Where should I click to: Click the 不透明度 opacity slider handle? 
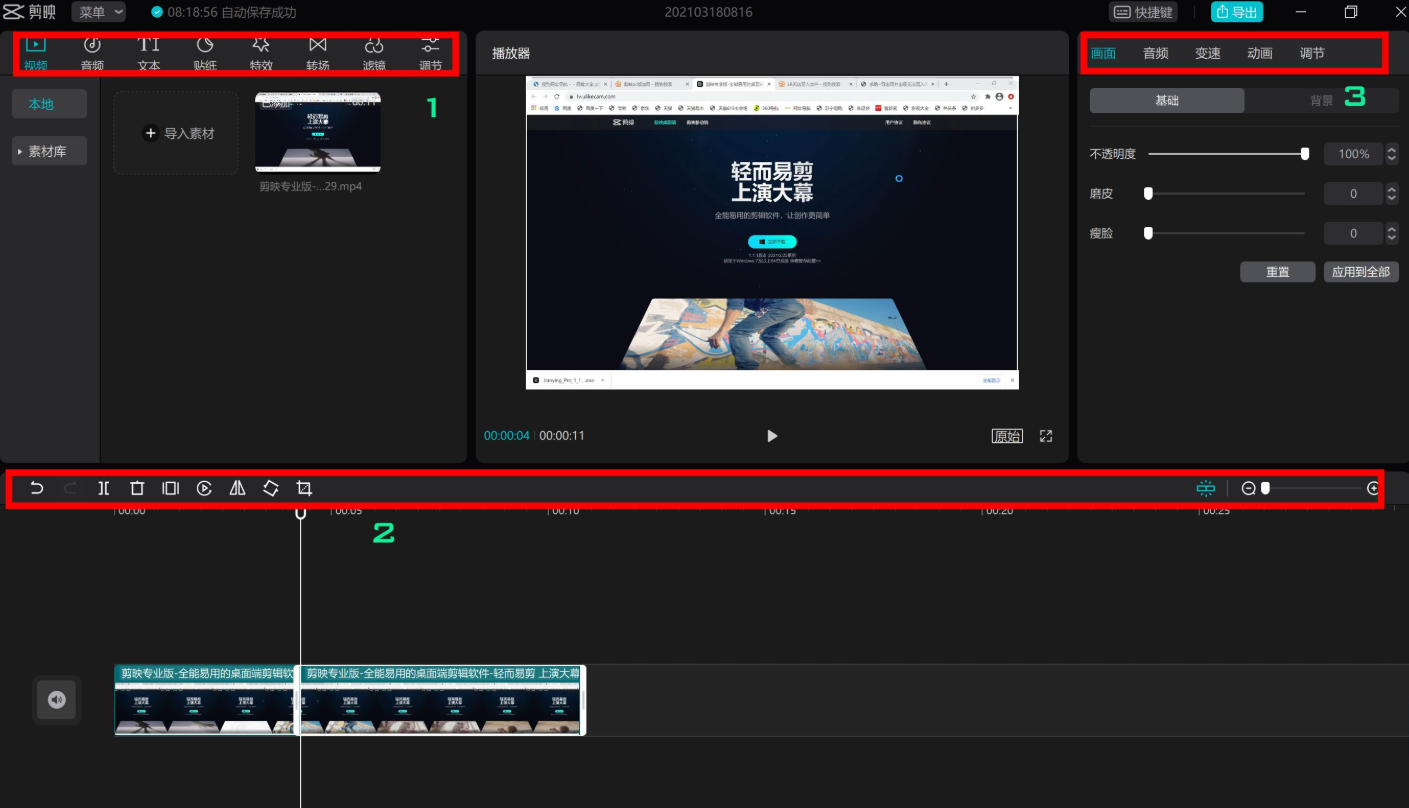tap(1304, 154)
